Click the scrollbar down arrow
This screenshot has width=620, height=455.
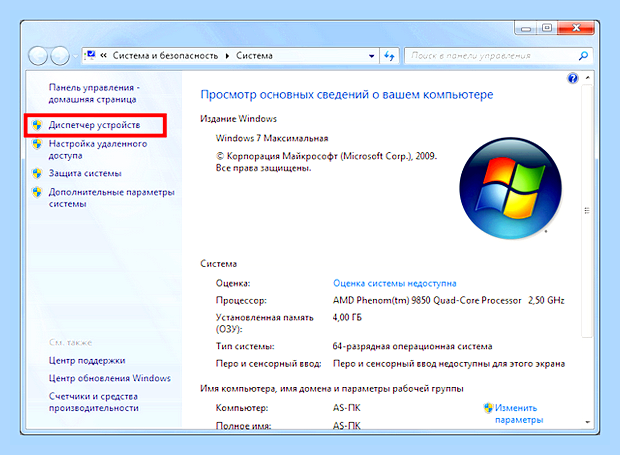click(x=588, y=422)
